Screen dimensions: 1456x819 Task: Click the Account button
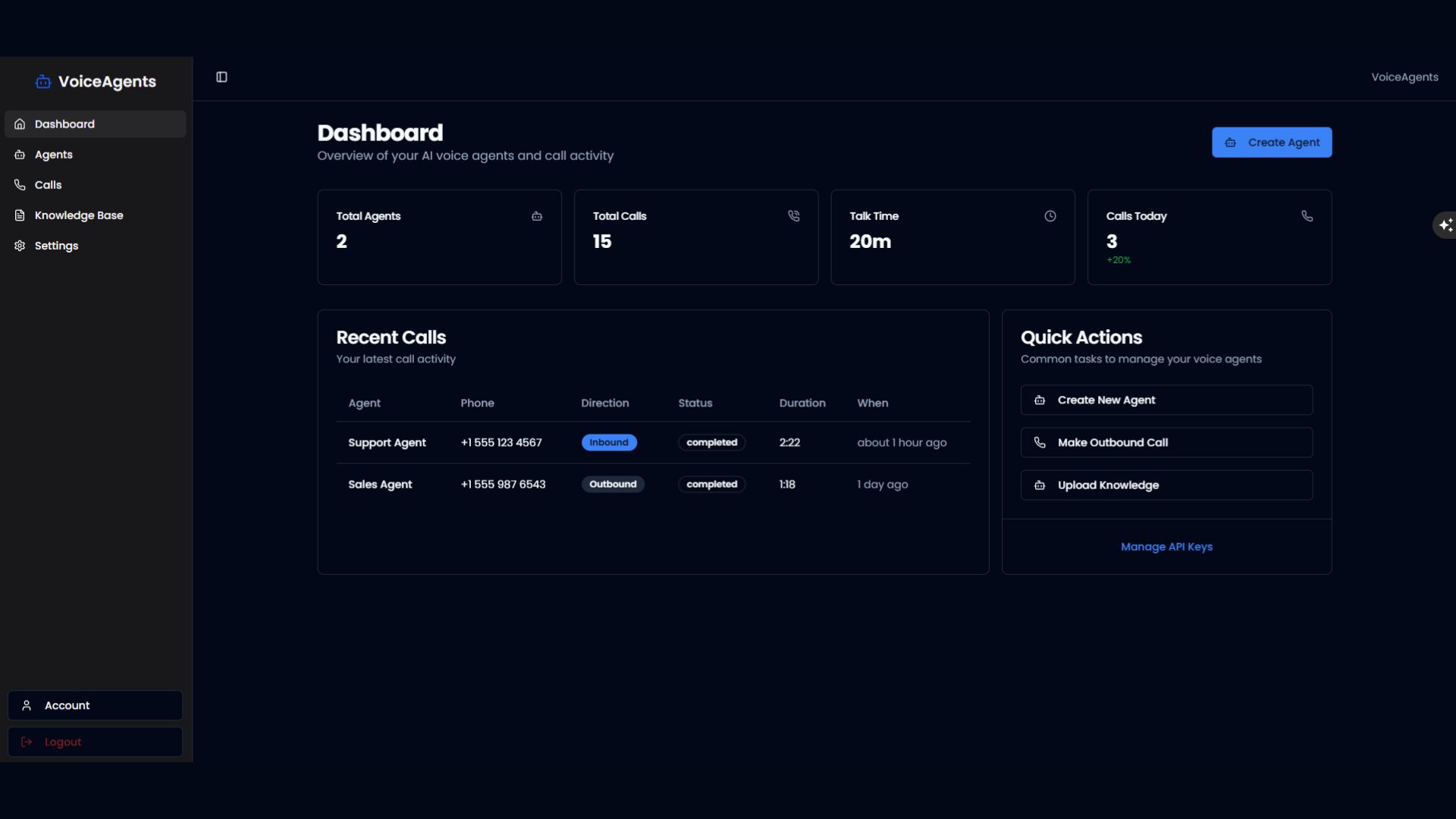click(x=95, y=705)
